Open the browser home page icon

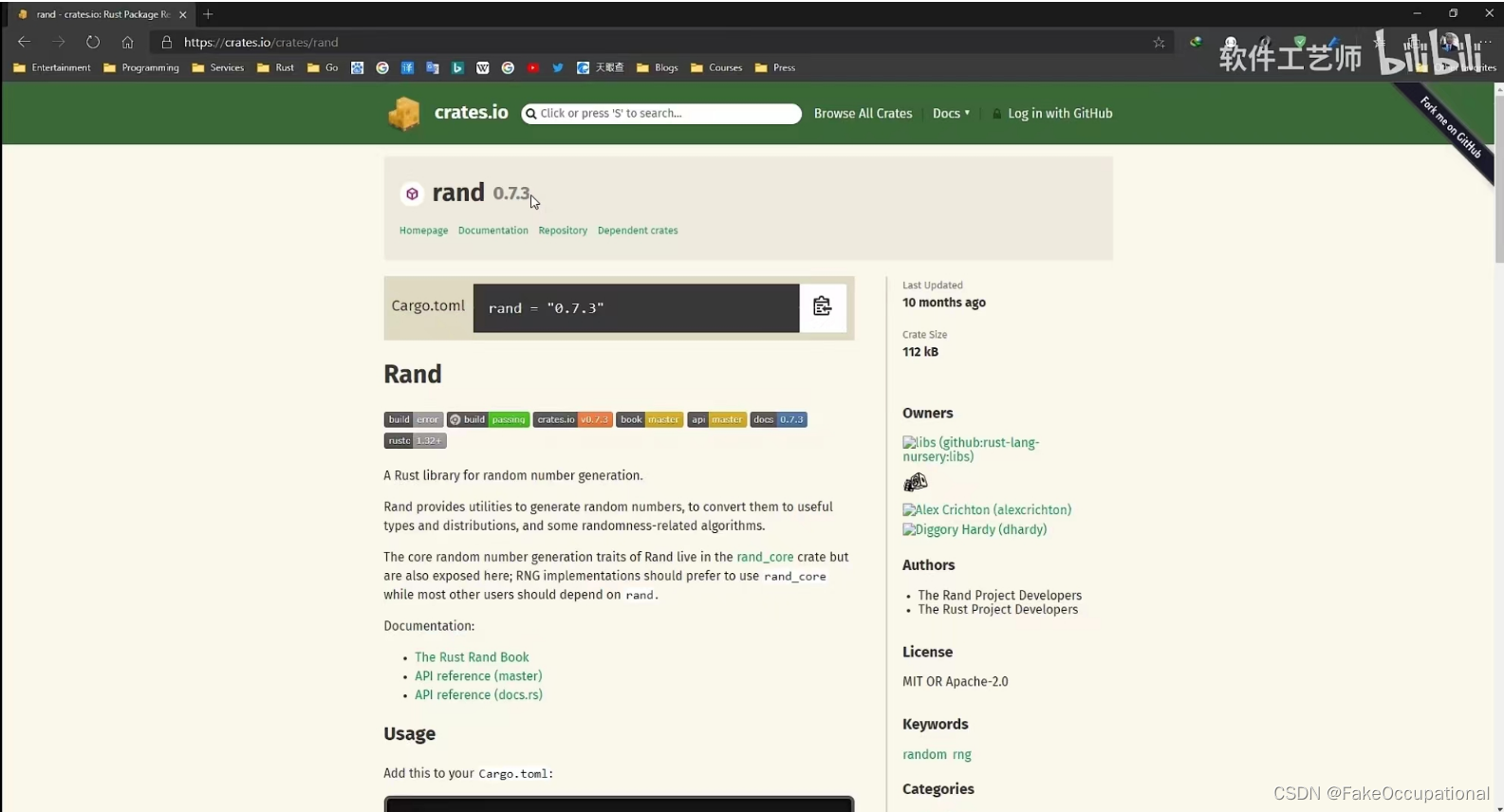(x=127, y=42)
